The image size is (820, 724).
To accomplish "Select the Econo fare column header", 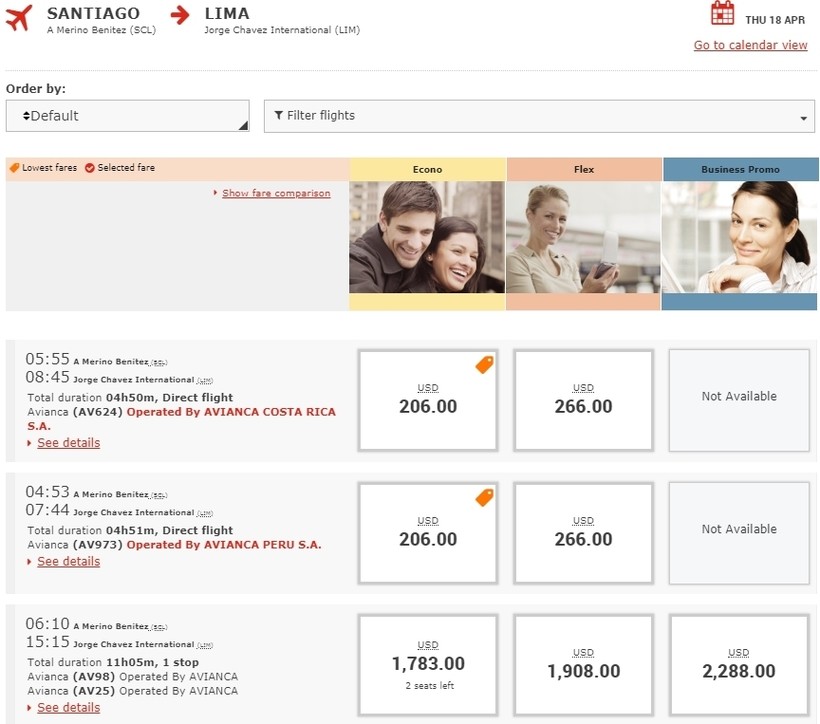I will point(427,169).
